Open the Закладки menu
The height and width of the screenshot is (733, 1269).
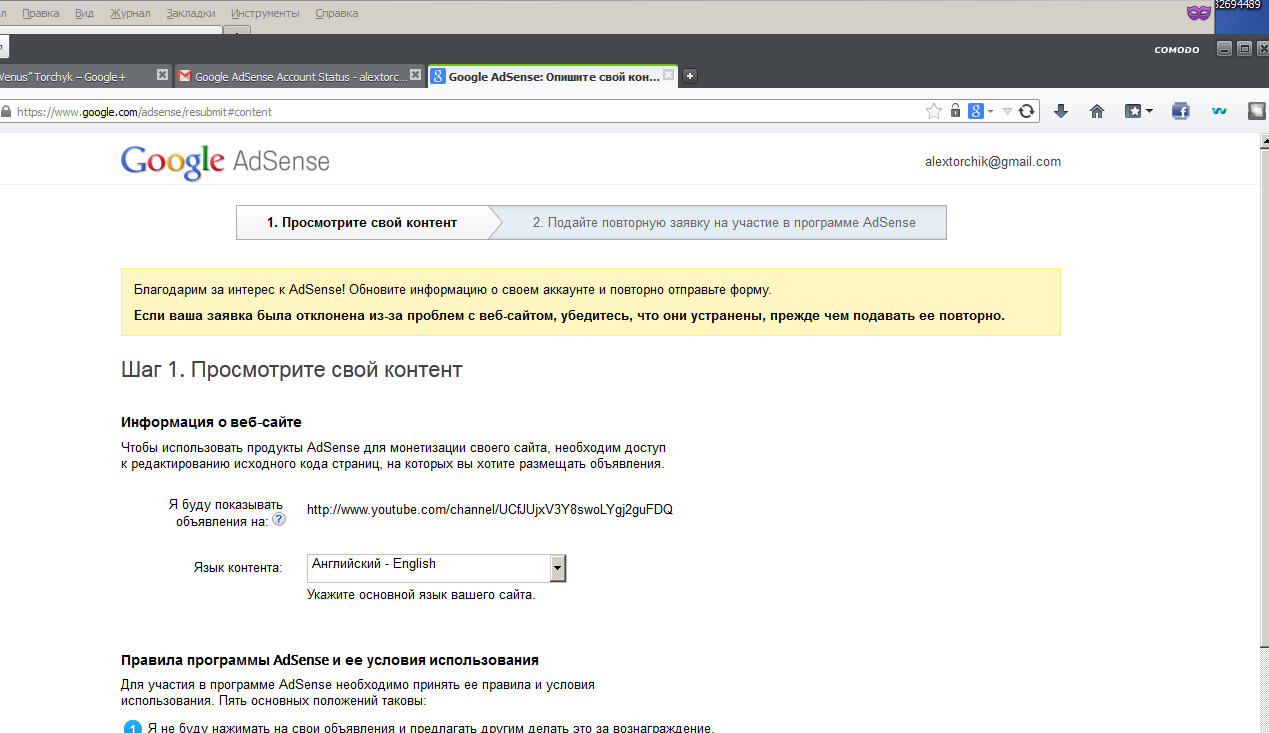[x=190, y=13]
